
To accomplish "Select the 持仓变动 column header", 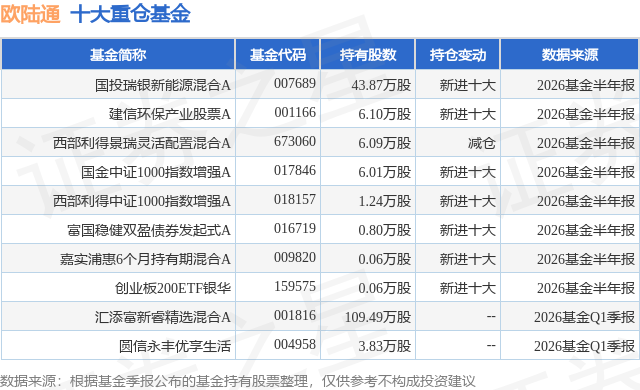I will 458,55.
